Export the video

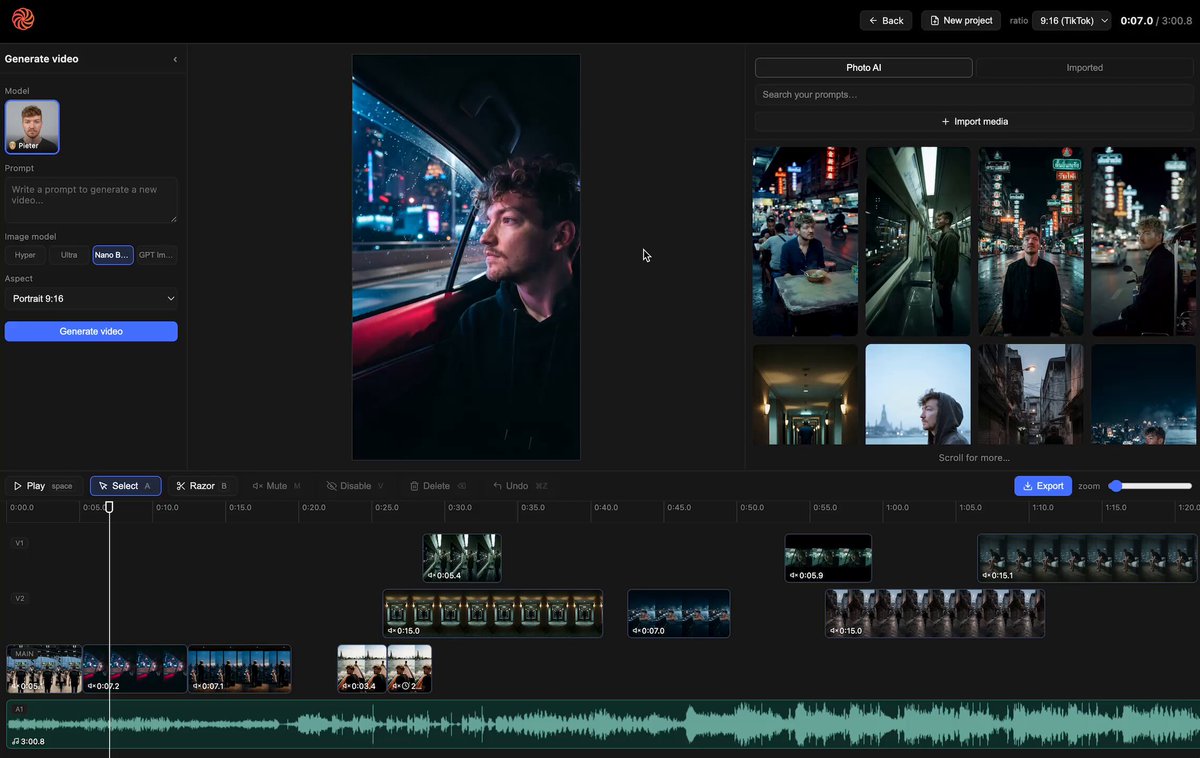(x=1043, y=486)
